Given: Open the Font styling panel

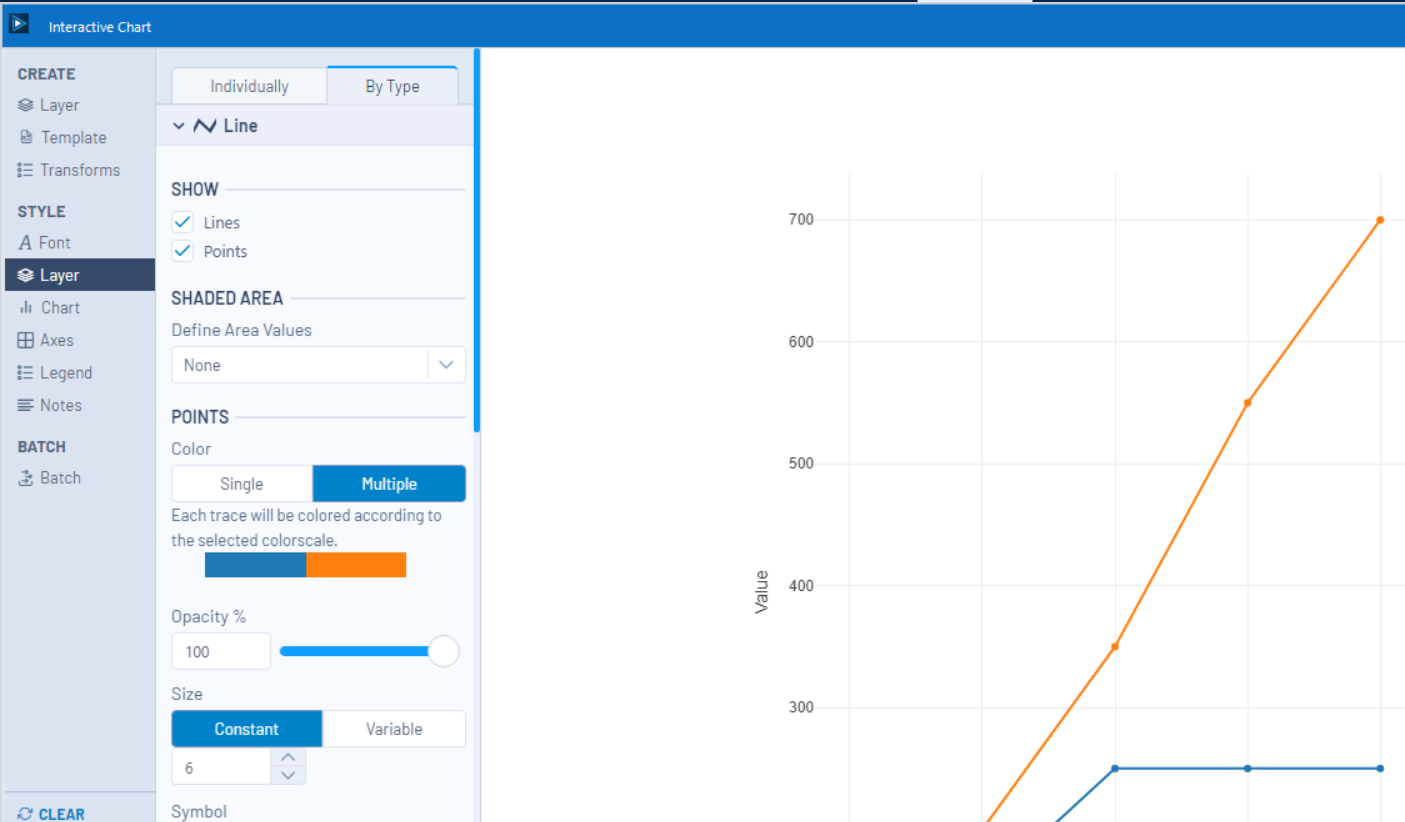Looking at the screenshot, I should [x=54, y=242].
